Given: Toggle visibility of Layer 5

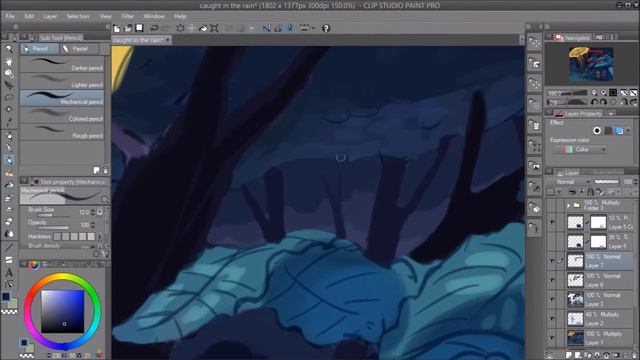Looking at the screenshot, I should (x=552, y=242).
